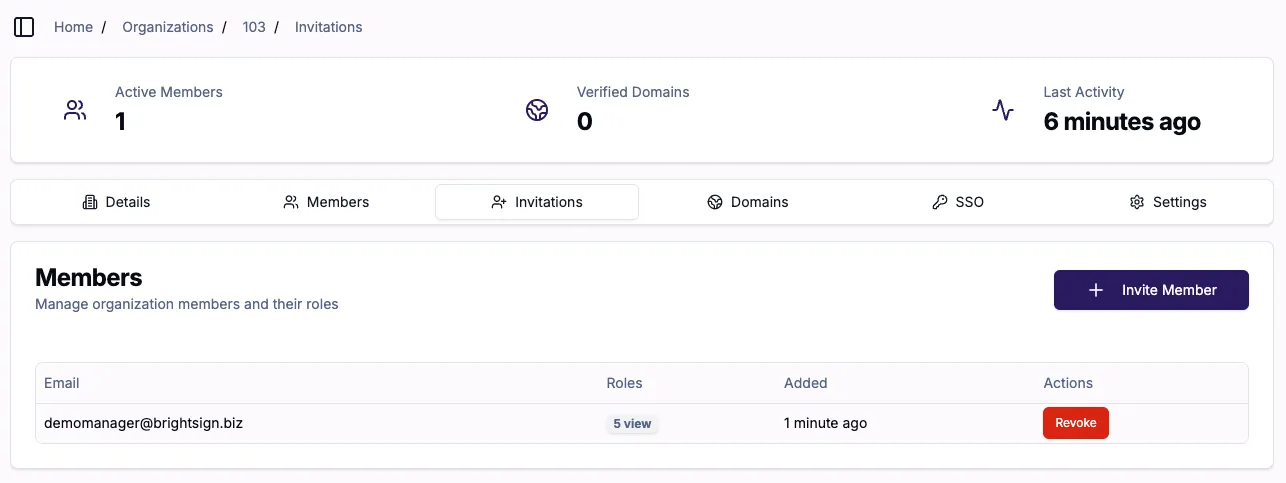Viewport: 1286px width, 483px height.
Task: Click the '6 minutes ago' value
Action: pos(1122,122)
